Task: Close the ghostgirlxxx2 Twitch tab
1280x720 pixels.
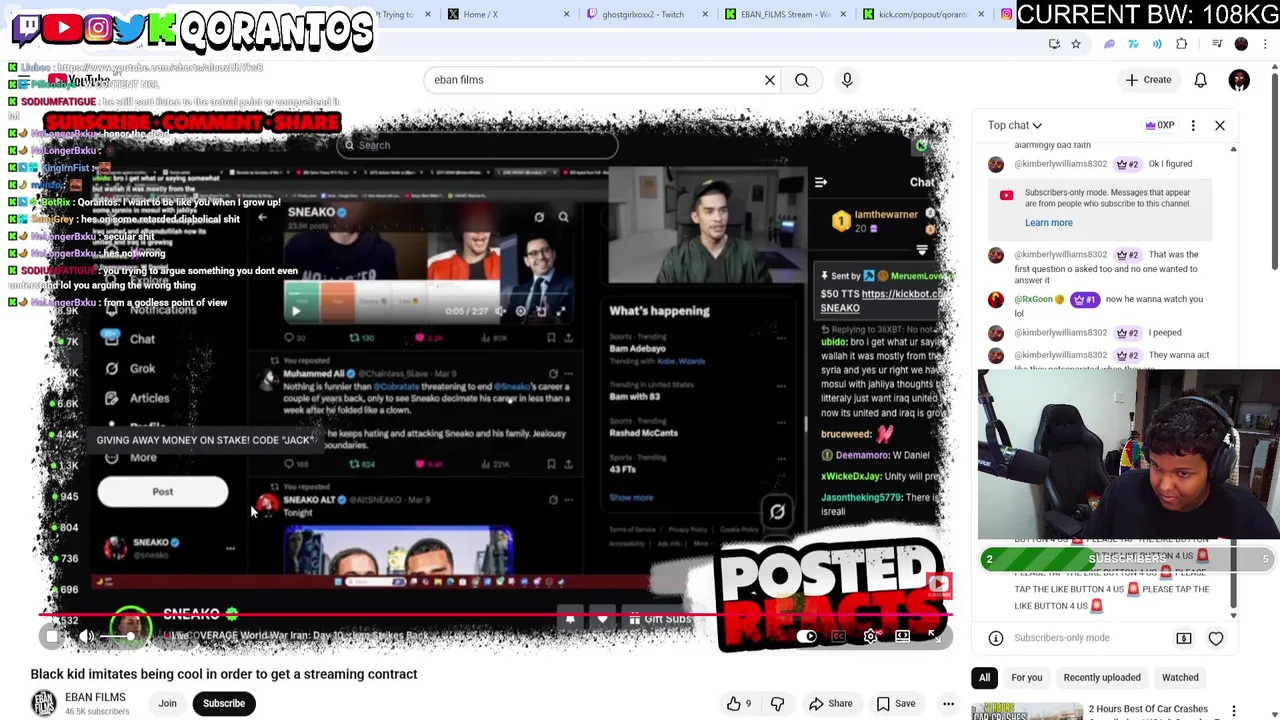Action: pyautogui.click(x=704, y=14)
